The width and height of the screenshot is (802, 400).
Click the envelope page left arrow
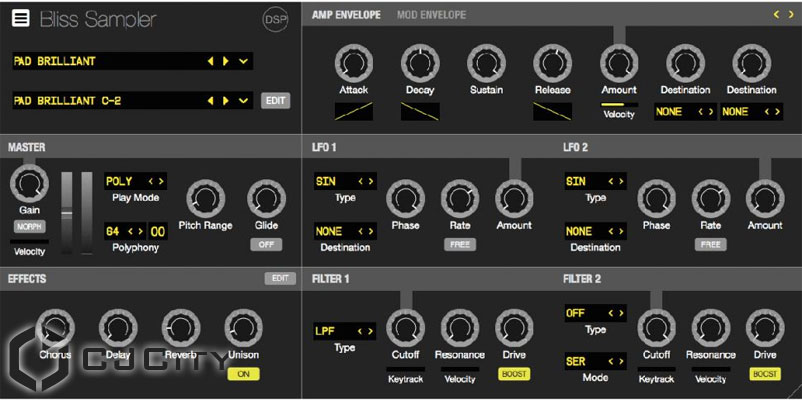pos(776,15)
